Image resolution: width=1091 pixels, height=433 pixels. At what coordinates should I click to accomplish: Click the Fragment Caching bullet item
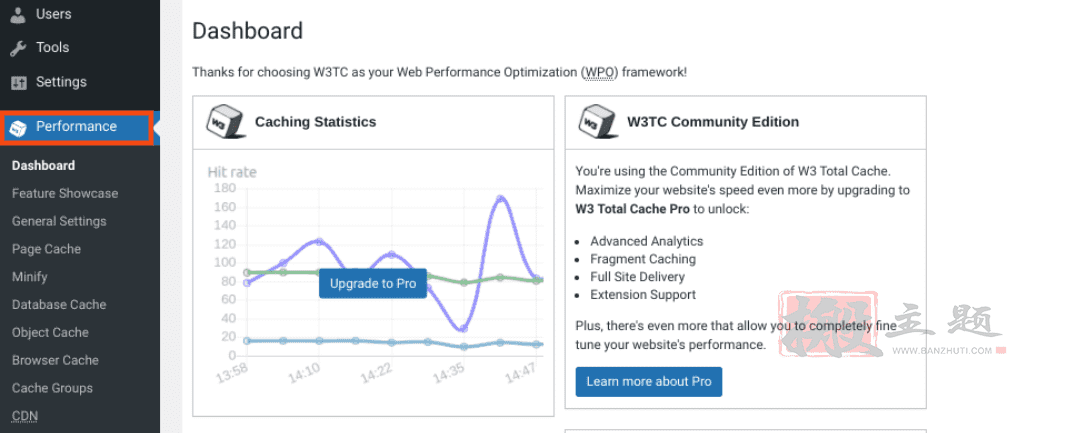click(x=643, y=259)
